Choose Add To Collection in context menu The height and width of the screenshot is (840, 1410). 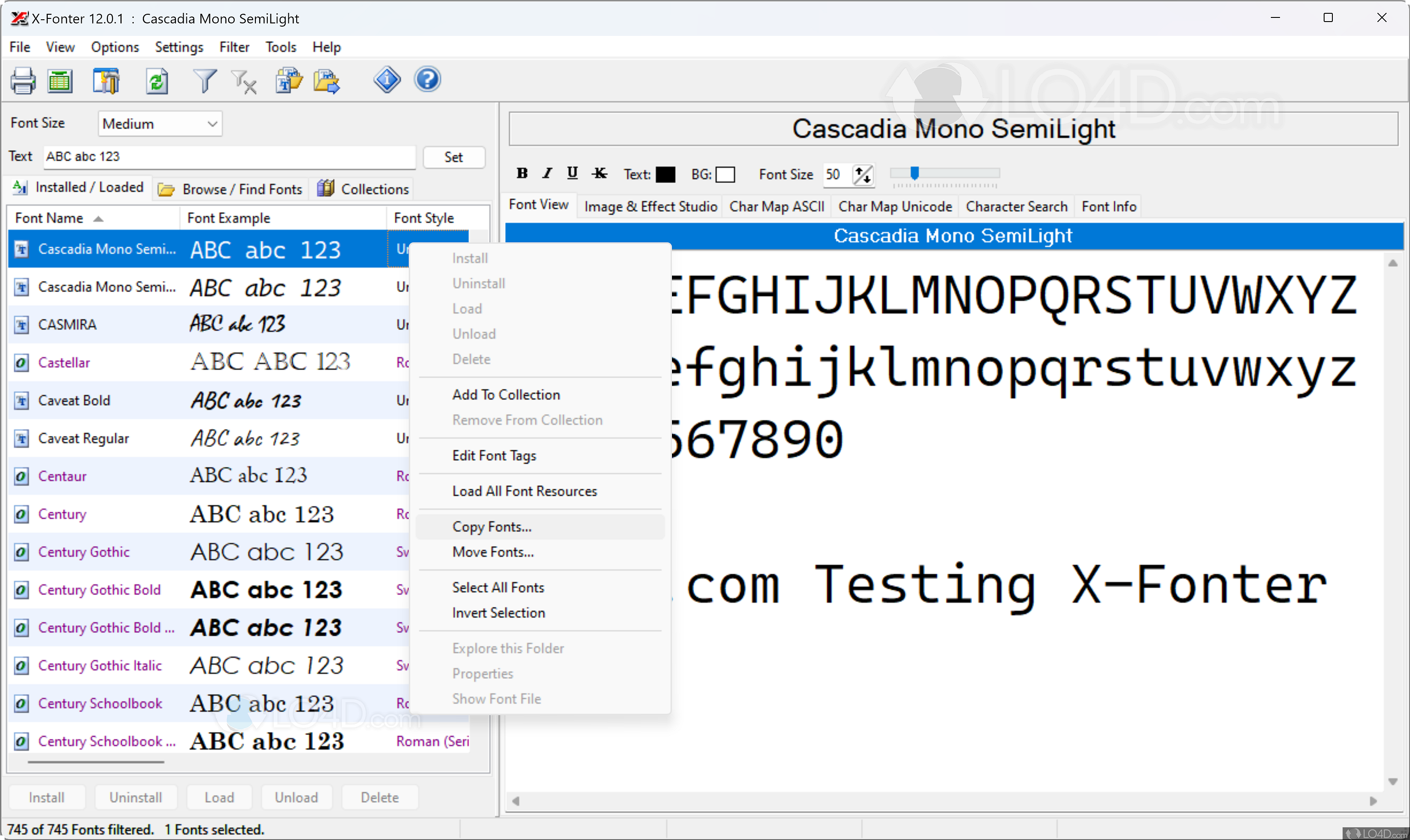click(540, 395)
